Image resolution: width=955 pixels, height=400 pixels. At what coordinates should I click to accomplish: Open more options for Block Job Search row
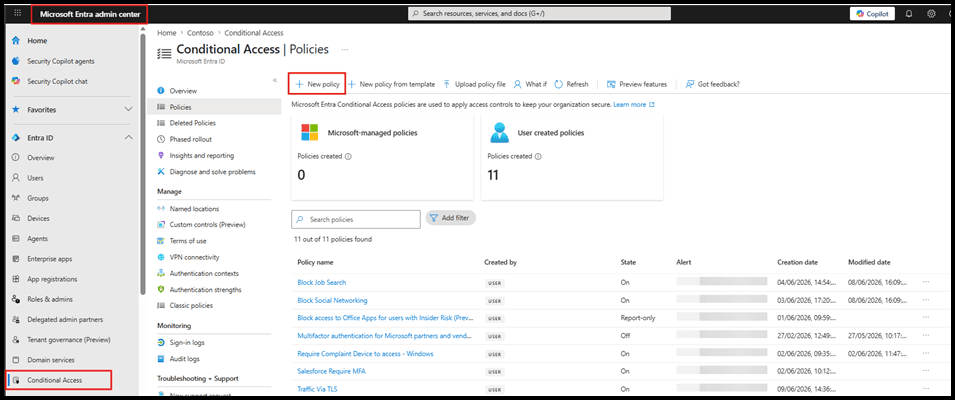pos(926,282)
